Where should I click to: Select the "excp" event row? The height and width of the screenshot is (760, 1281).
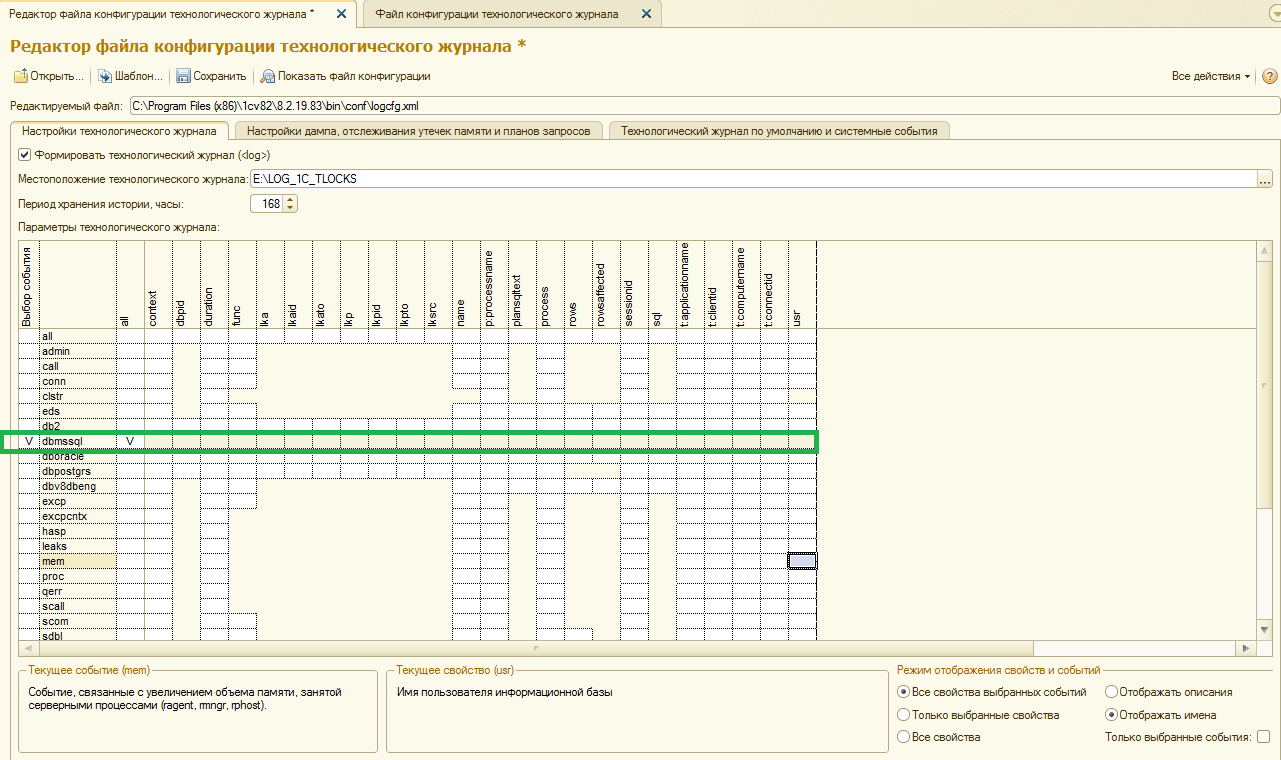78,501
